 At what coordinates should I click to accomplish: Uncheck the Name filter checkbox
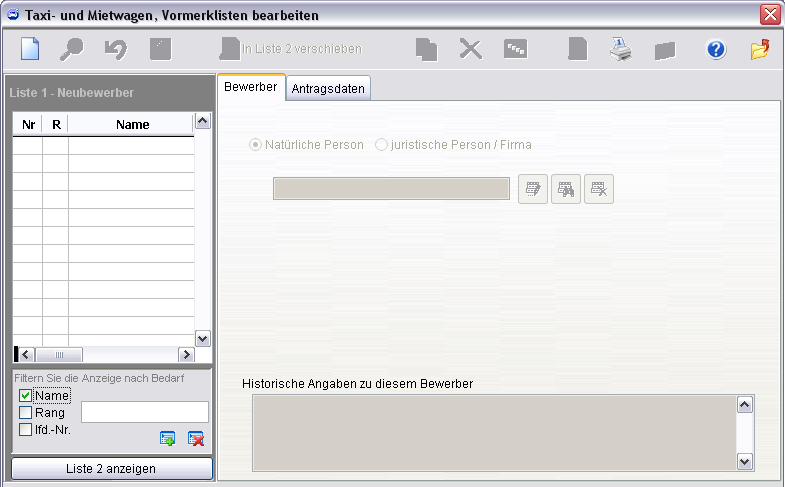[26, 396]
